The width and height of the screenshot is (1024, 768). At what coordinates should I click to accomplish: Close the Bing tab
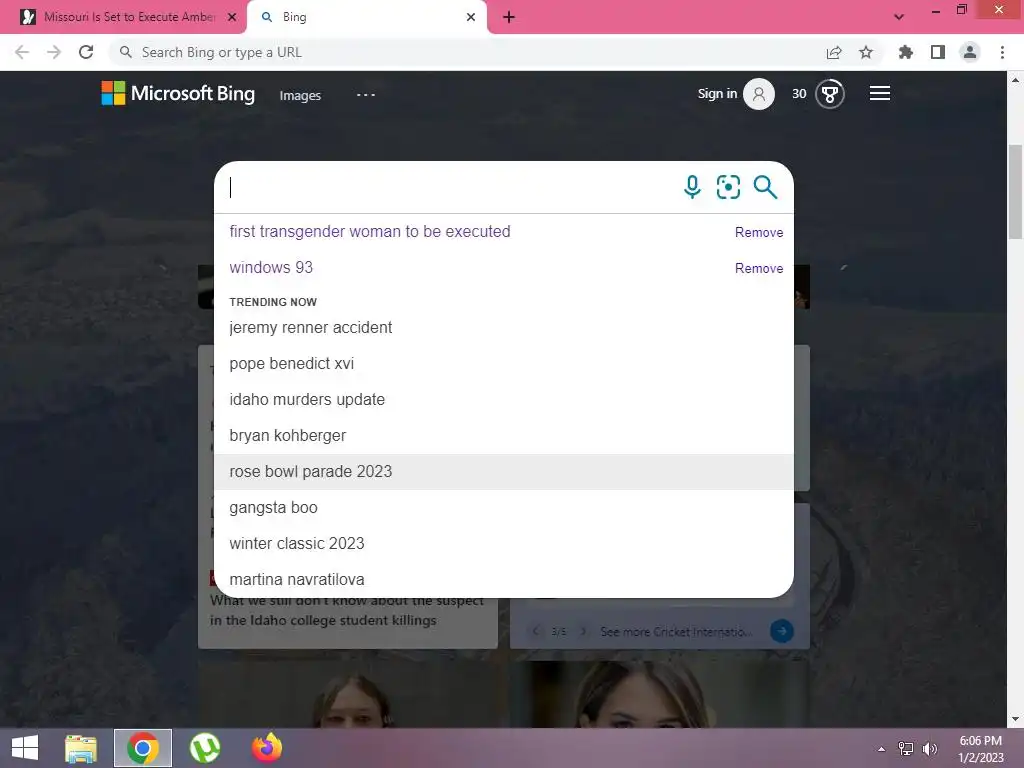tap(471, 17)
